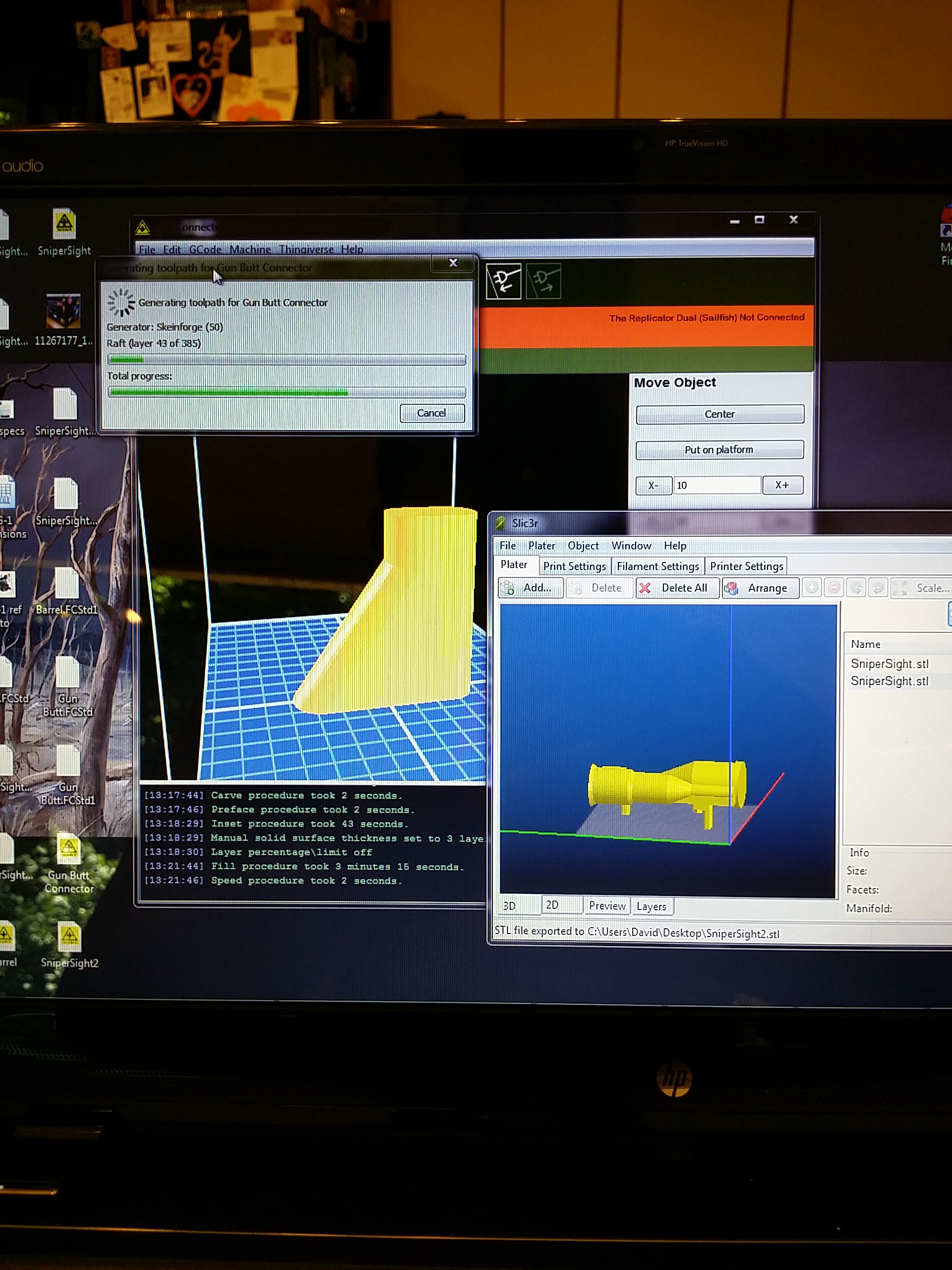Image resolution: width=952 pixels, height=1270 pixels.
Task: Open ReplicatorG Edit menu
Action: pyautogui.click(x=172, y=249)
